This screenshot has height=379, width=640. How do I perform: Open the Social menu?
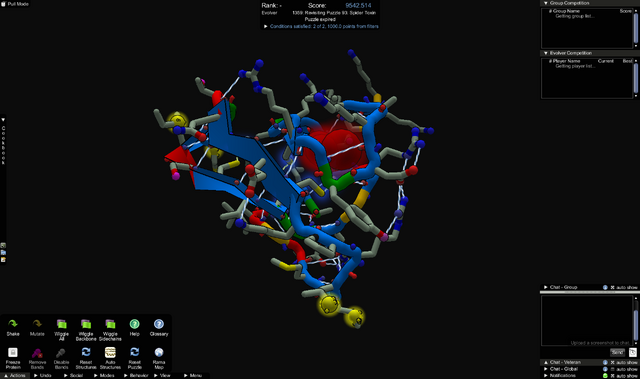pos(73,375)
